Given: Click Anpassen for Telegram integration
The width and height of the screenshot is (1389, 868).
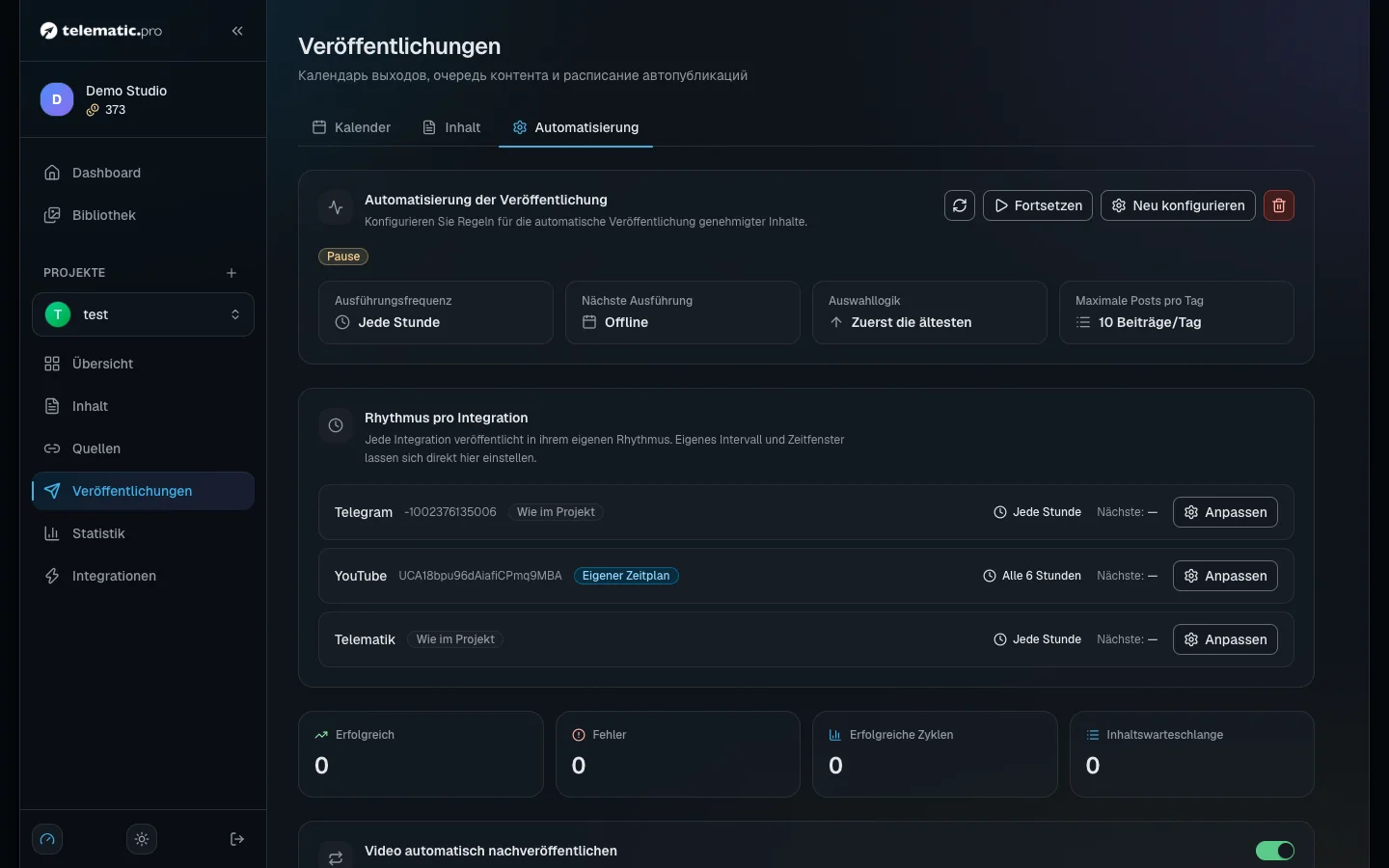Looking at the screenshot, I should click(1225, 512).
